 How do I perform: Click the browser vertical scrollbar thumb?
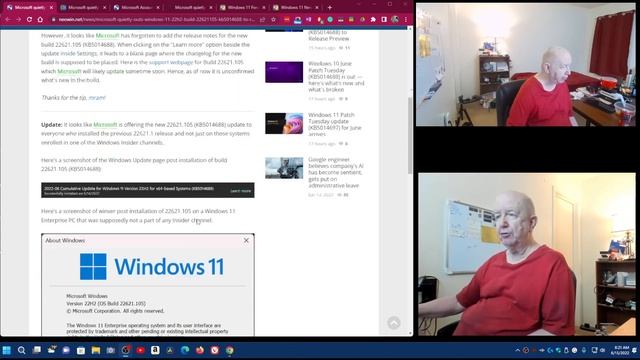[410, 136]
